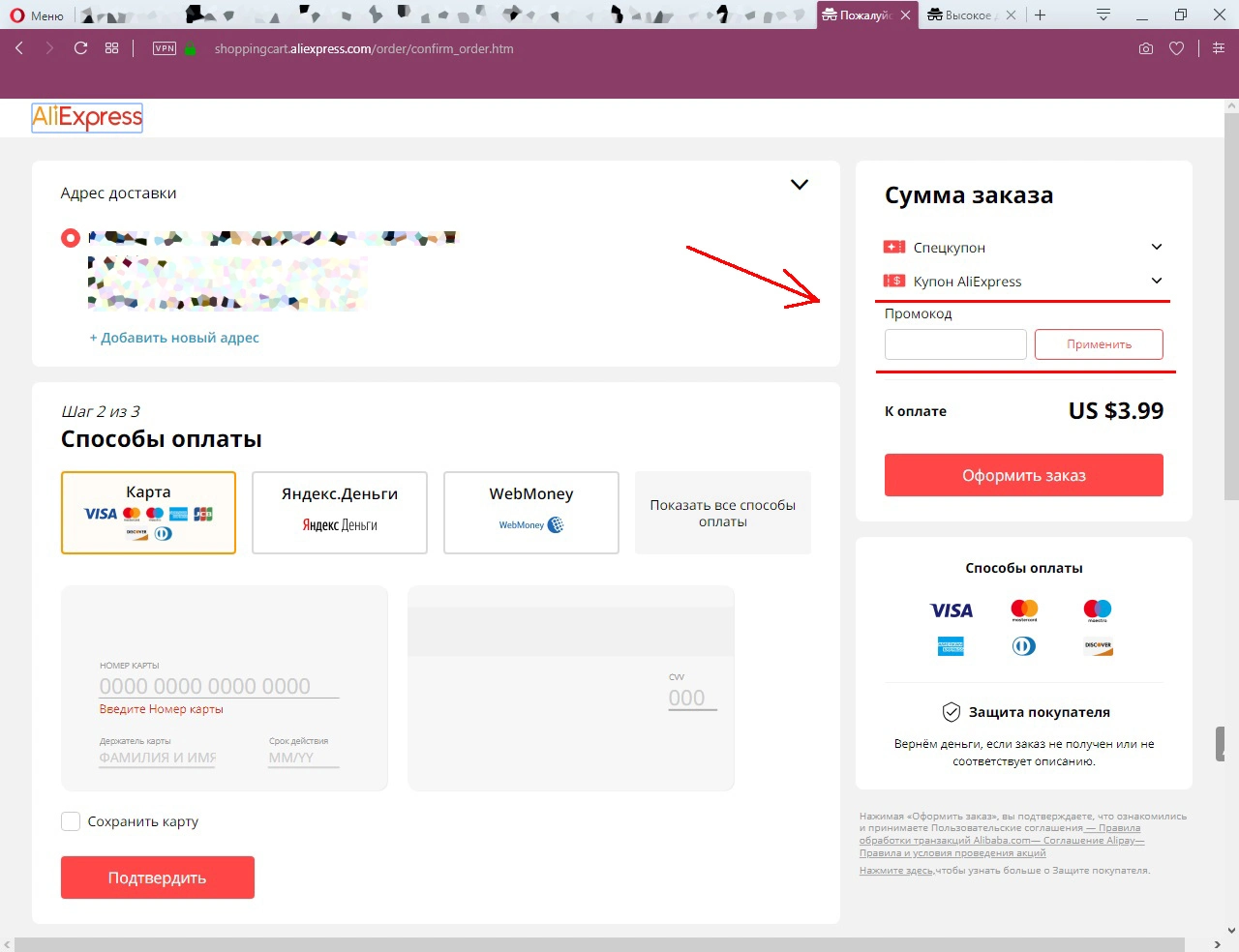Click the Оформить заказ button
The width and height of the screenshot is (1239, 952).
click(x=1024, y=475)
